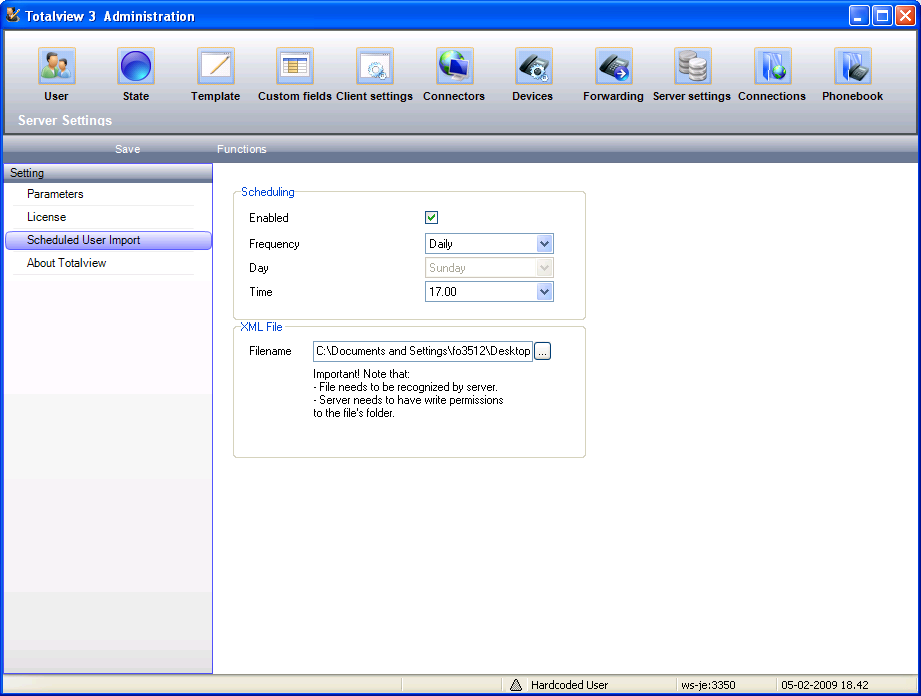Viewport: 921px width, 696px height.
Task: Expand the Time dropdown showing 17.00
Action: point(544,292)
